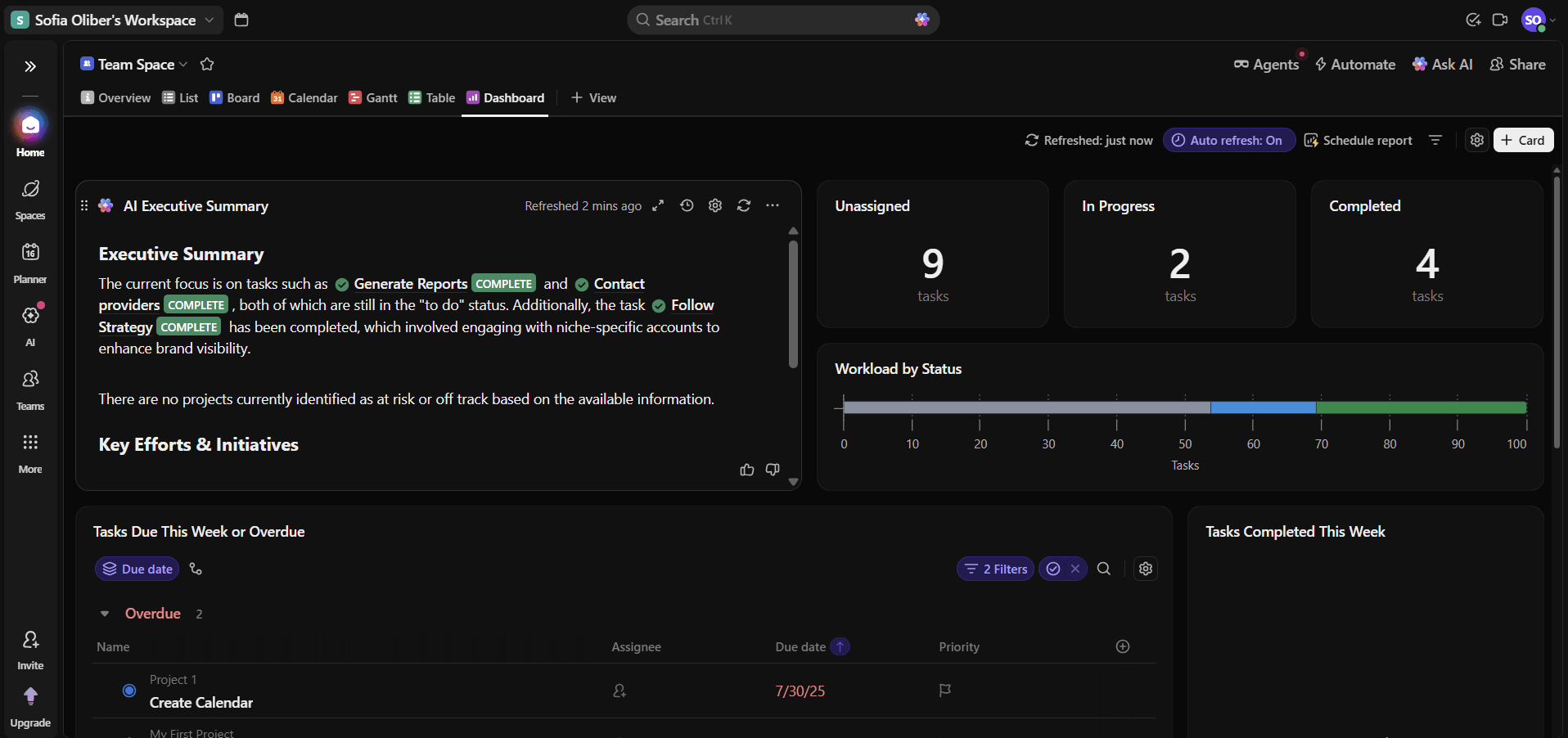Click blue In Progress segment in Workload bar
The height and width of the screenshot is (738, 1568).
[1262, 407]
